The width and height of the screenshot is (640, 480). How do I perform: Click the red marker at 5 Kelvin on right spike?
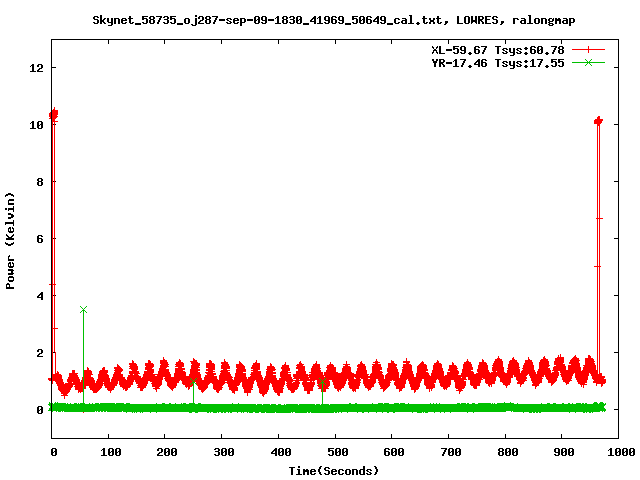coord(597,267)
